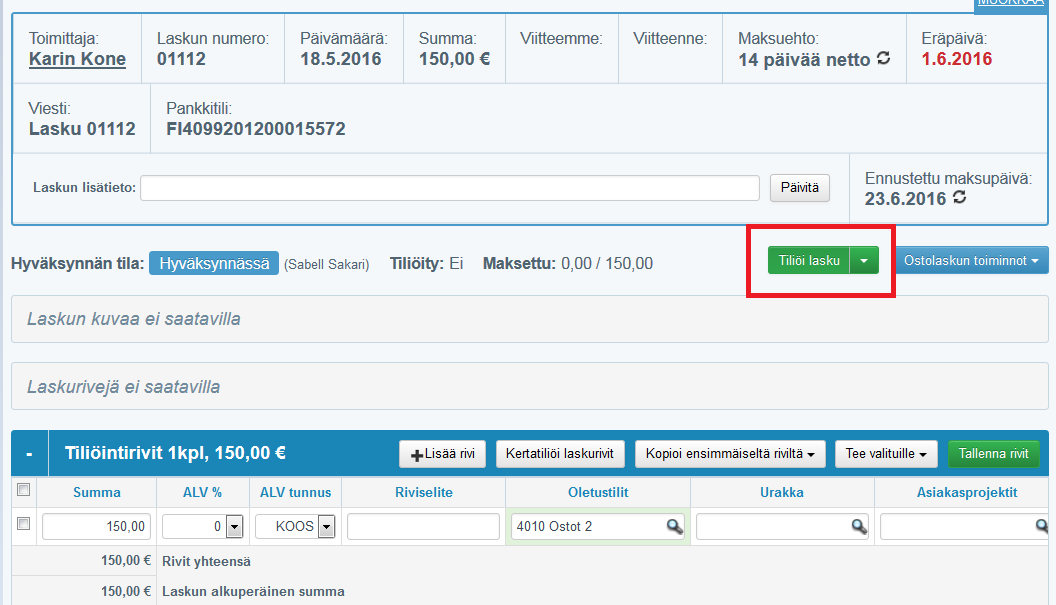This screenshot has height=605, width=1056.
Task: Open the ALV % dropdown arrow
Action: (234, 526)
